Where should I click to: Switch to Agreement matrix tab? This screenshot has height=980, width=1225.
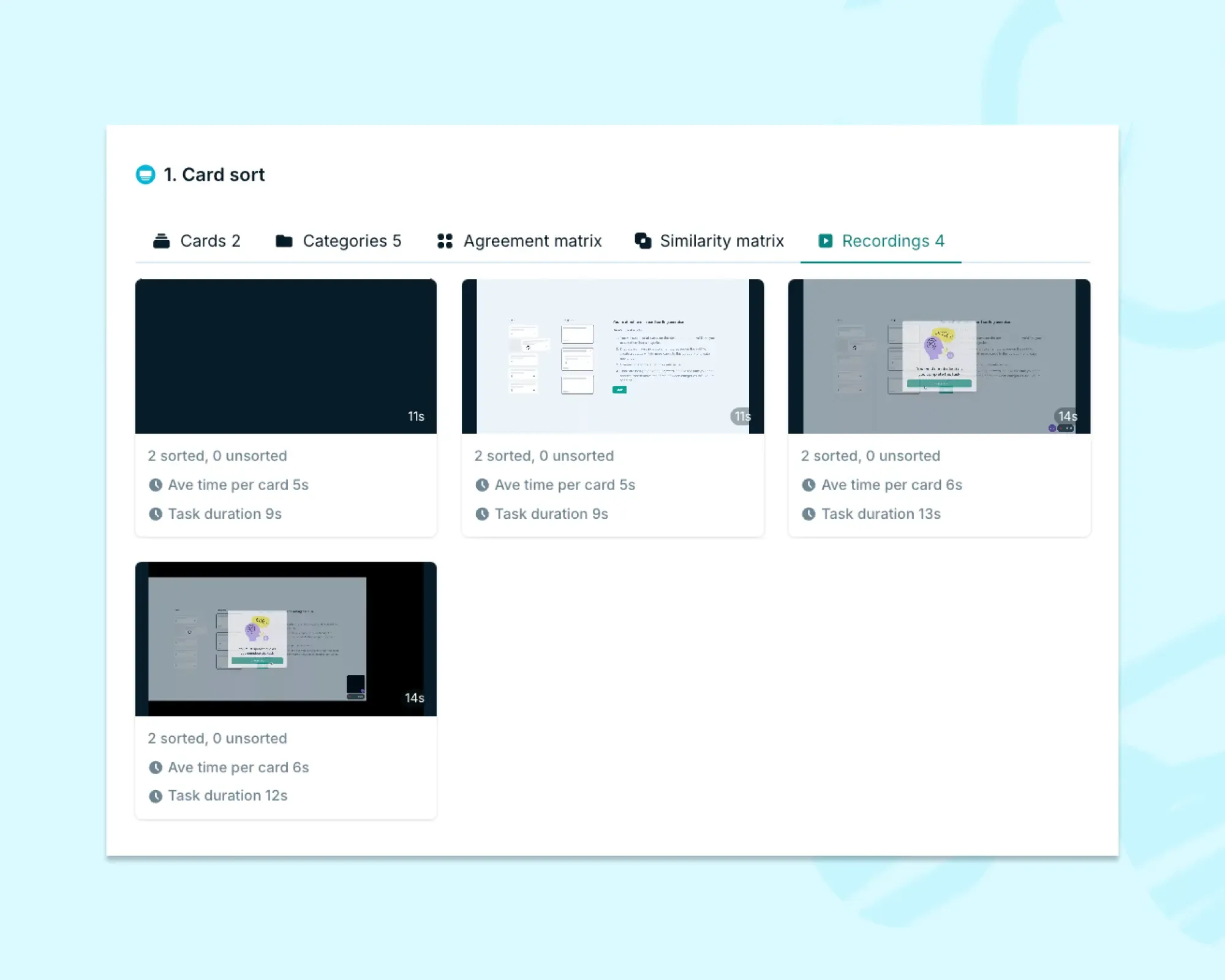519,241
